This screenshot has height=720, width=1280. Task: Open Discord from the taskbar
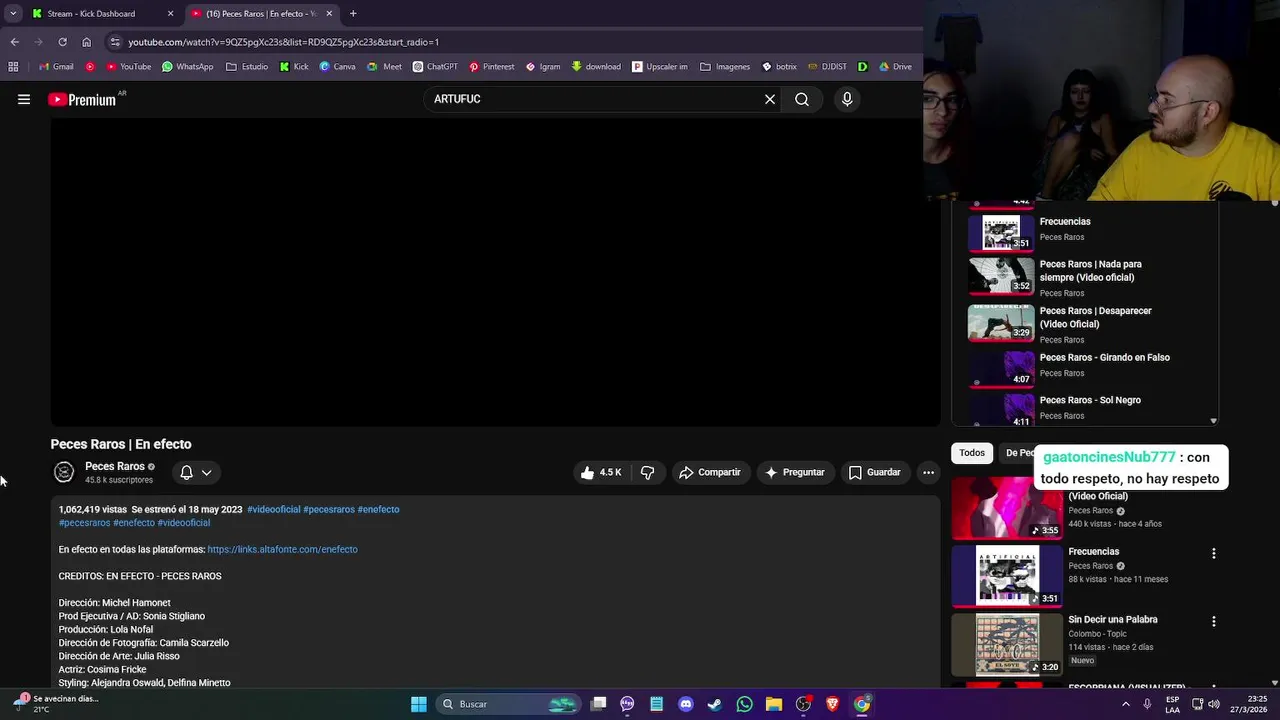point(686,704)
